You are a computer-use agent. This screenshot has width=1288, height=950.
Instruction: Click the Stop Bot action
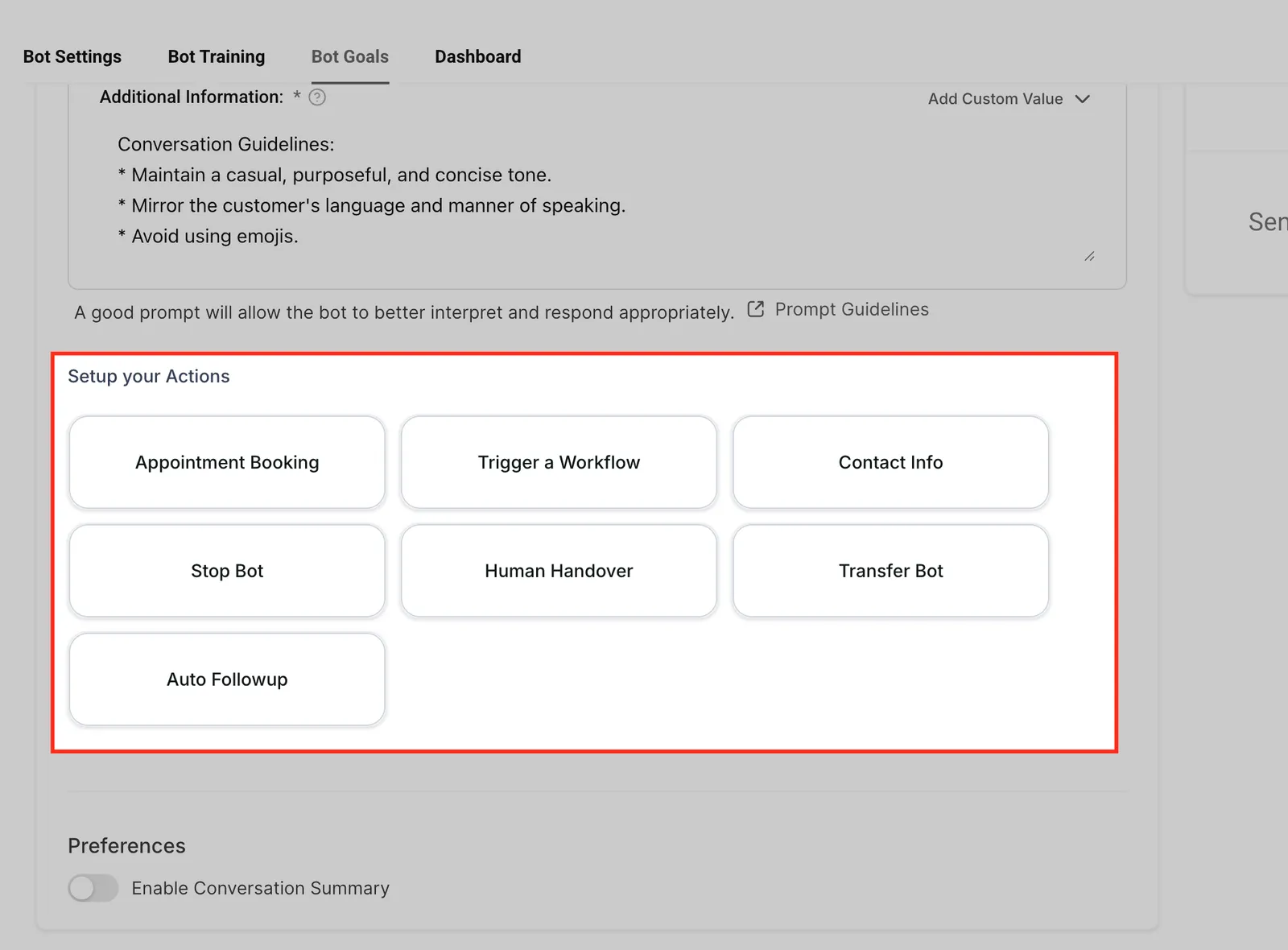(227, 571)
